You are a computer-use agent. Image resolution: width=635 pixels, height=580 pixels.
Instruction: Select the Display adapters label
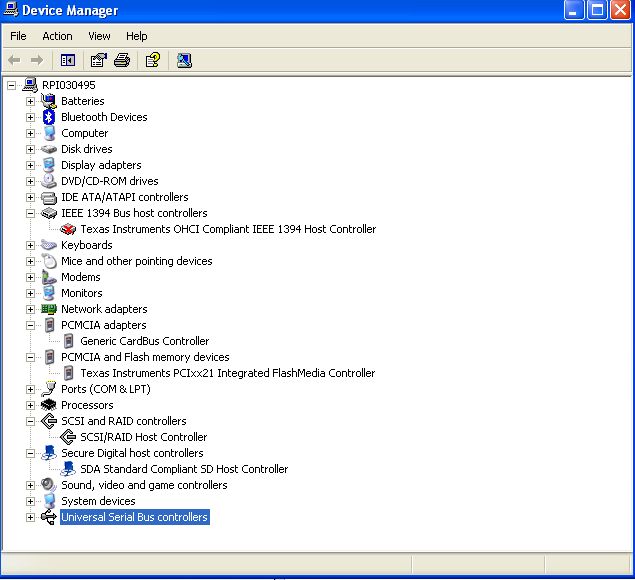pyautogui.click(x=101, y=165)
